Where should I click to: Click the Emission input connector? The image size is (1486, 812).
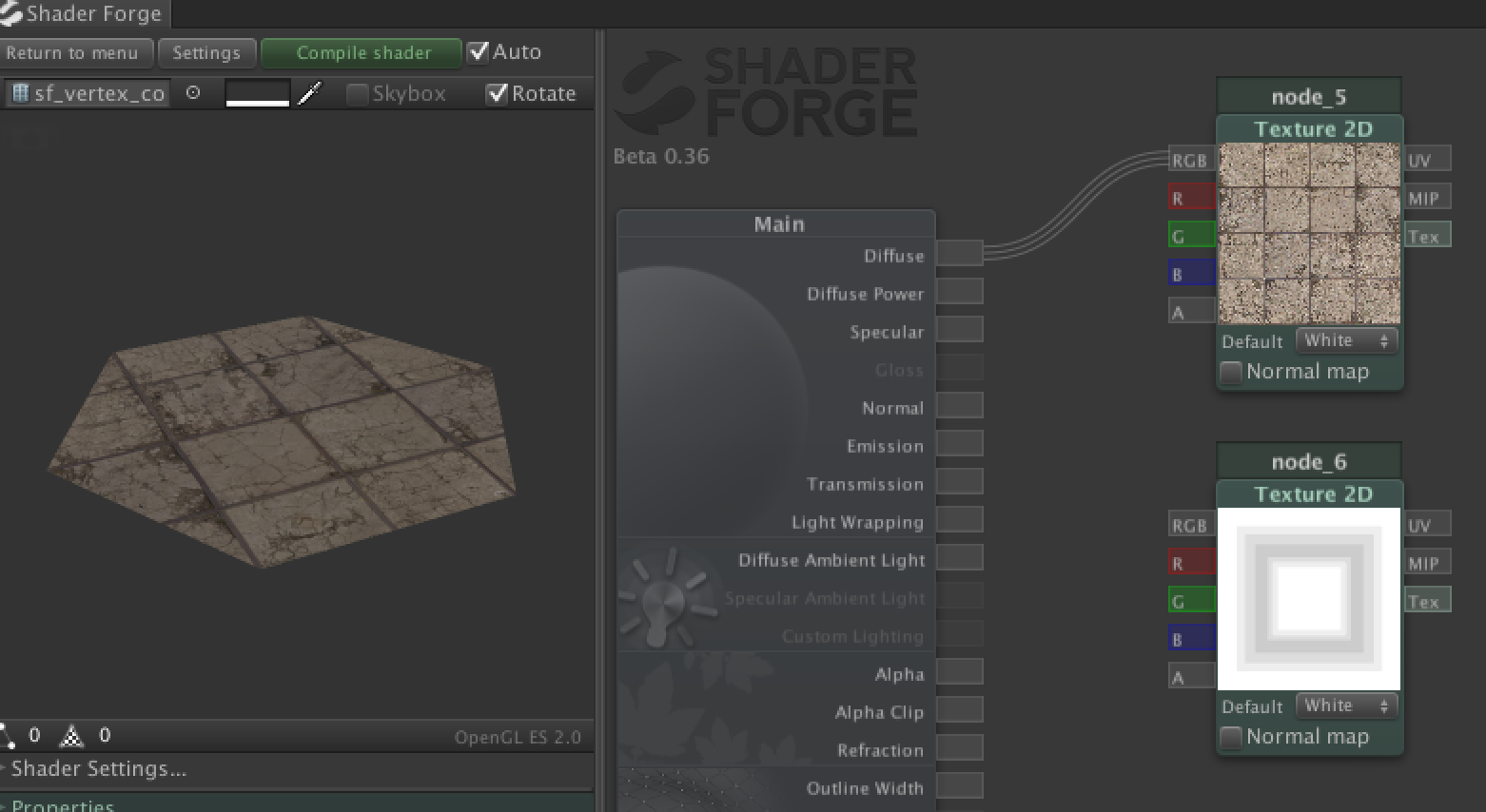pyautogui.click(x=960, y=443)
